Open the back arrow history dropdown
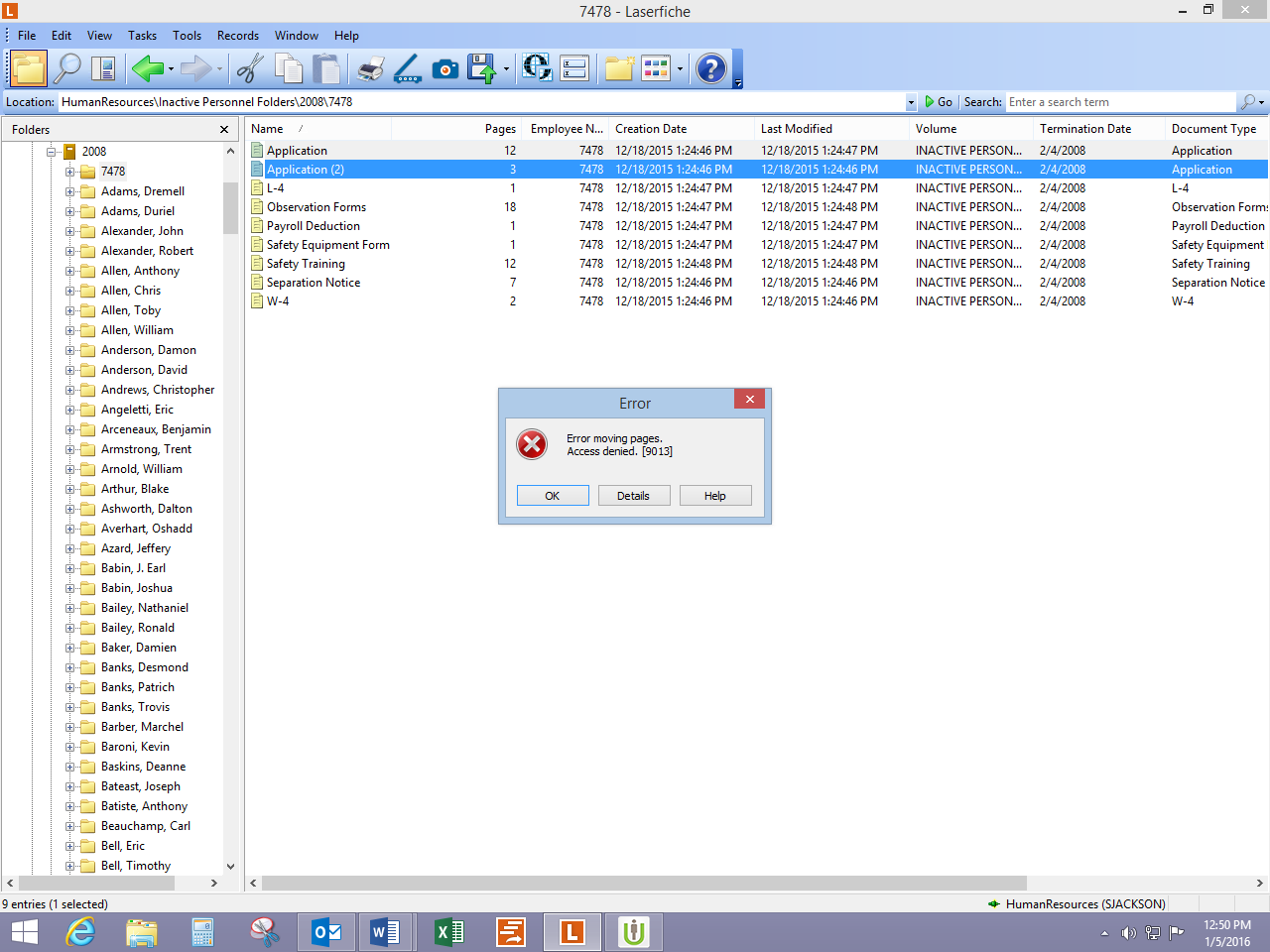The height and width of the screenshot is (952, 1270). pyautogui.click(x=171, y=69)
